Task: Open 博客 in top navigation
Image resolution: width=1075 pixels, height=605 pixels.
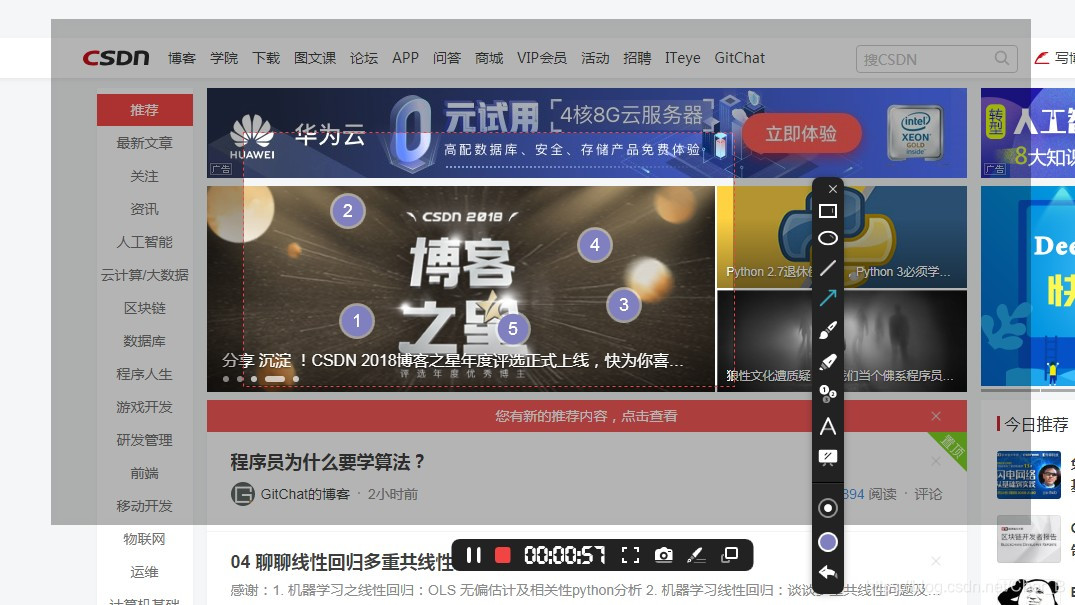Action: coord(182,58)
